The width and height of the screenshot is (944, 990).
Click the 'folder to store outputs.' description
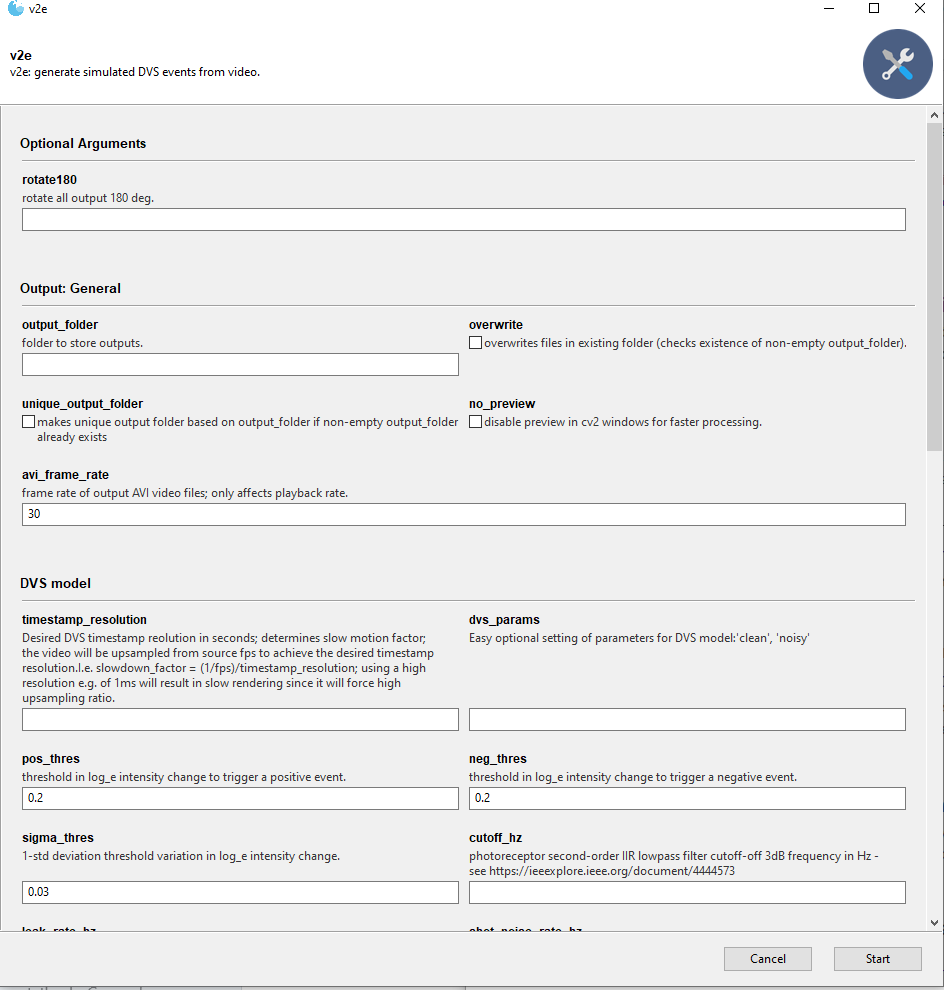coord(82,343)
